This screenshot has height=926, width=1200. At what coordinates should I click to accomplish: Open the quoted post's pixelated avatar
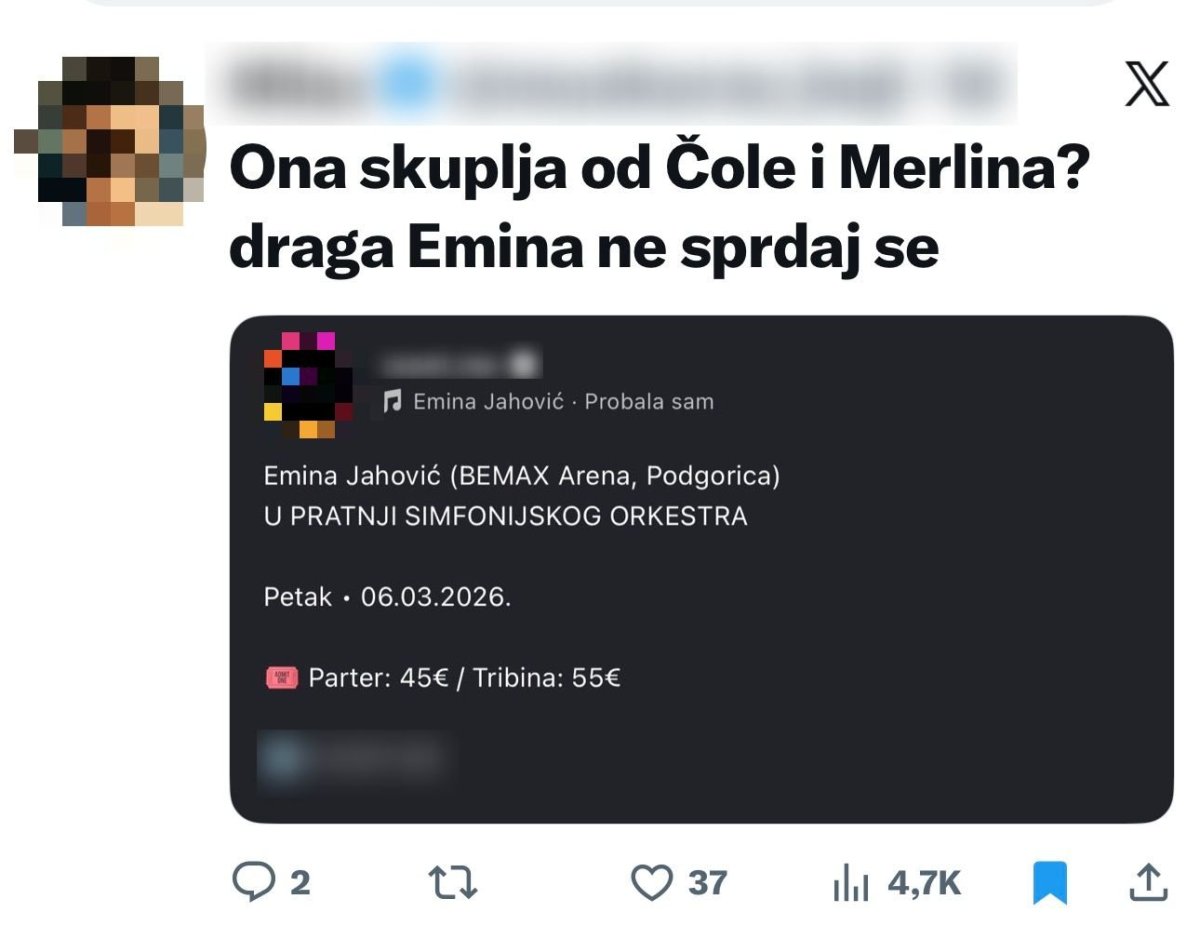point(308,386)
